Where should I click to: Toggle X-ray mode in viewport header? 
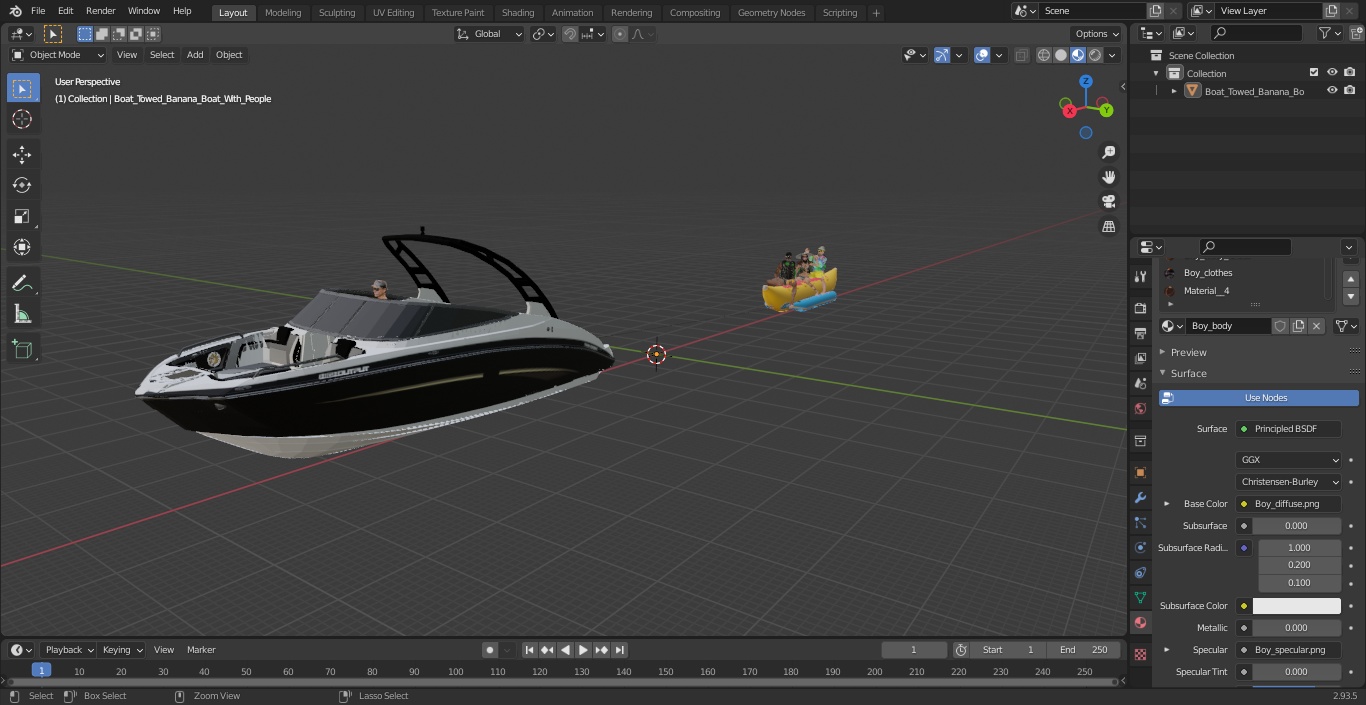1021,55
